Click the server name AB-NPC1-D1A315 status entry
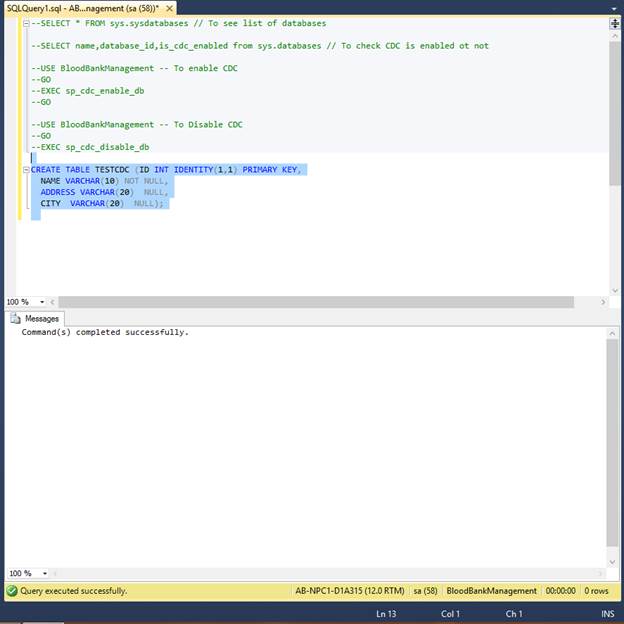The height and width of the screenshot is (624, 624). (349, 591)
